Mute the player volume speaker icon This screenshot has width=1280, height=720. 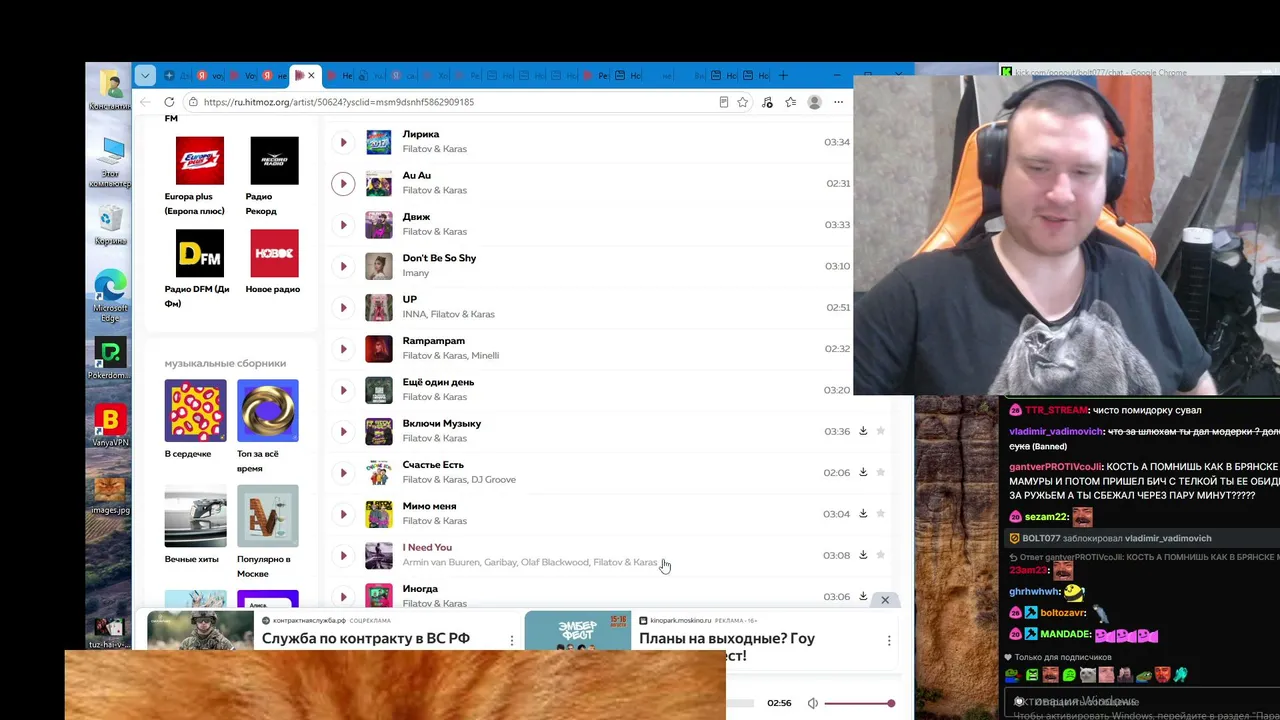(x=813, y=703)
